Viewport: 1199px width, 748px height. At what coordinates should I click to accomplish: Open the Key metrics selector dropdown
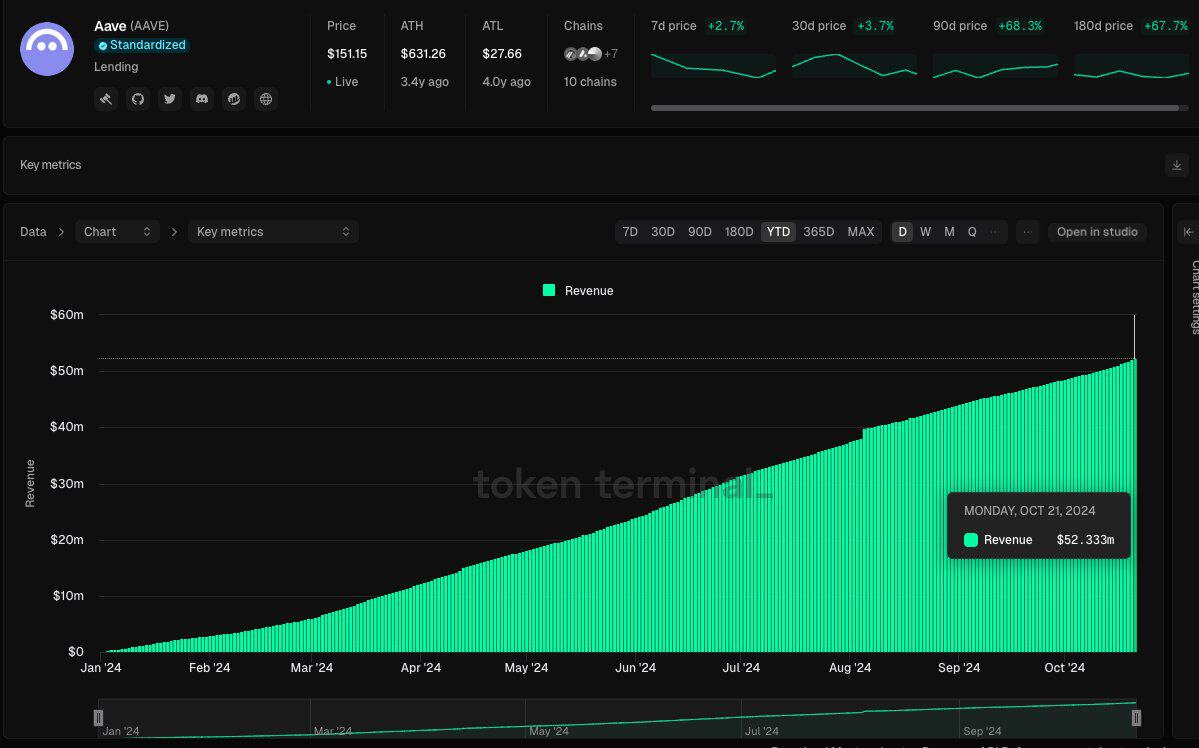(x=273, y=232)
